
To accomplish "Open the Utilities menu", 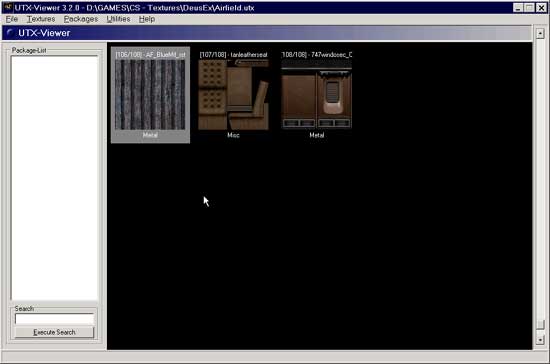I will coord(118,19).
